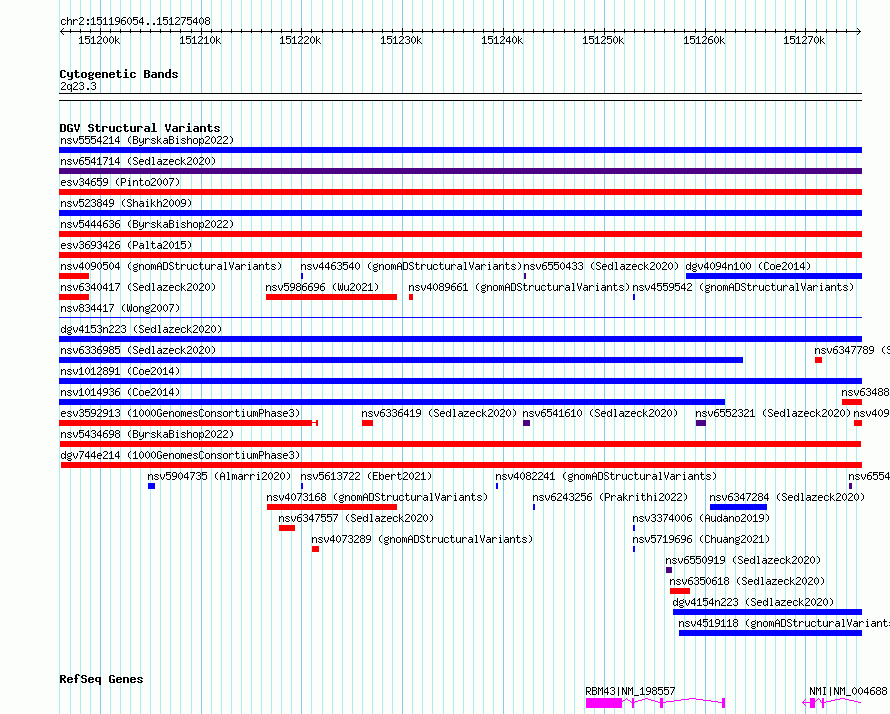Open nsv4082241 gnomAD structural variant
Screen dimensions: 890x714
(606, 476)
